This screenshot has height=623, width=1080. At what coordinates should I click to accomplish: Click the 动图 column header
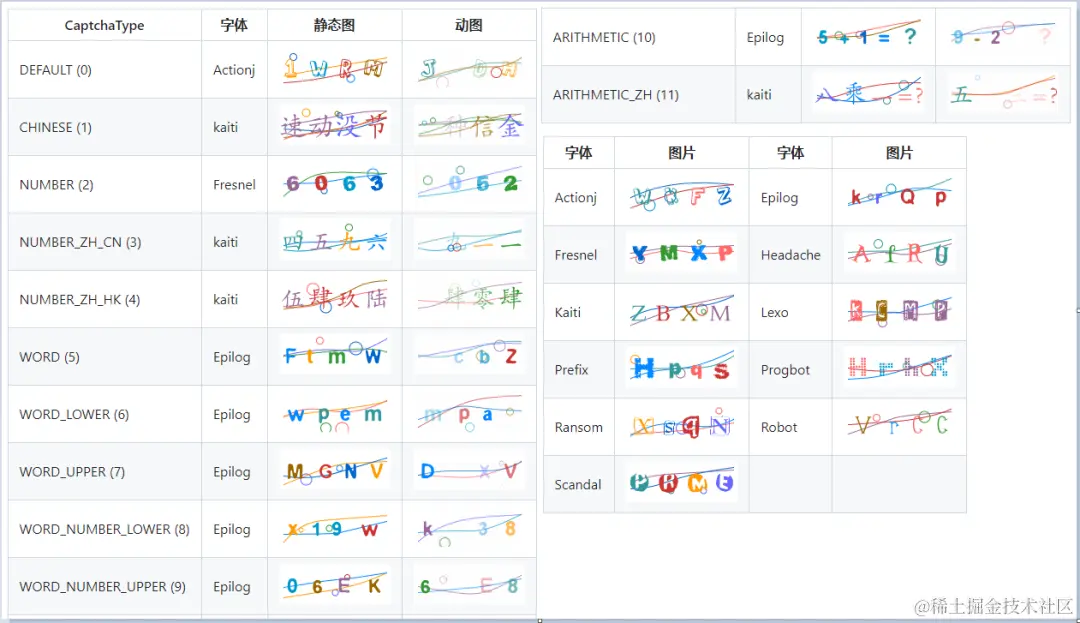[468, 24]
